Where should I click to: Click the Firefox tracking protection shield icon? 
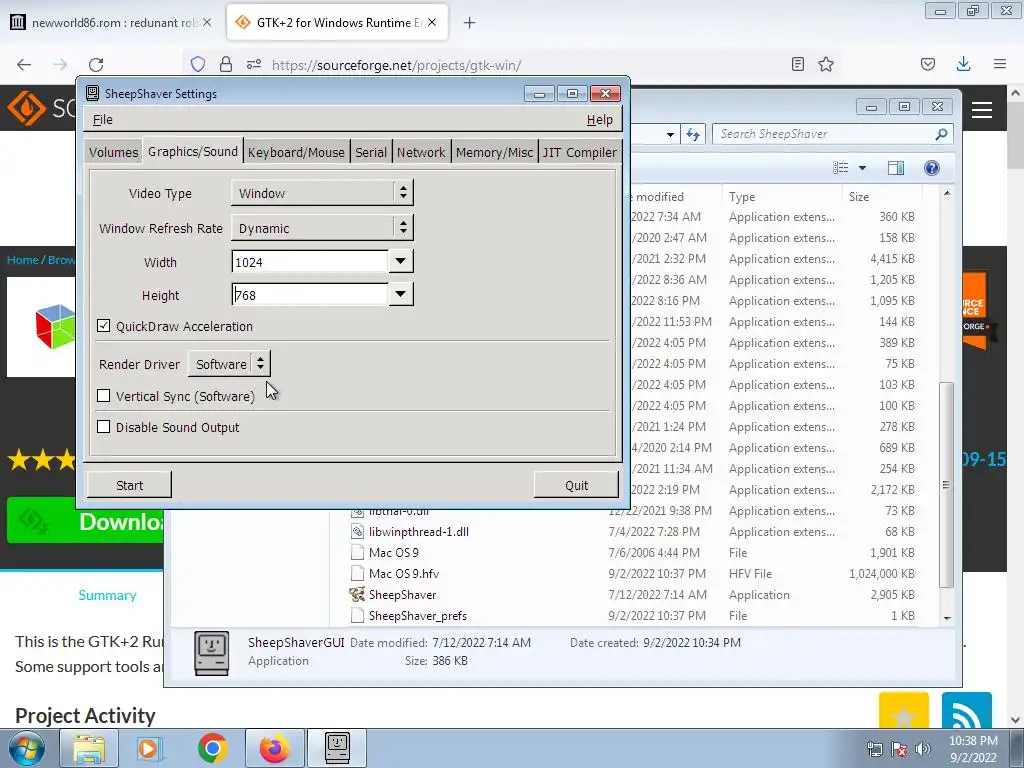(x=198, y=65)
